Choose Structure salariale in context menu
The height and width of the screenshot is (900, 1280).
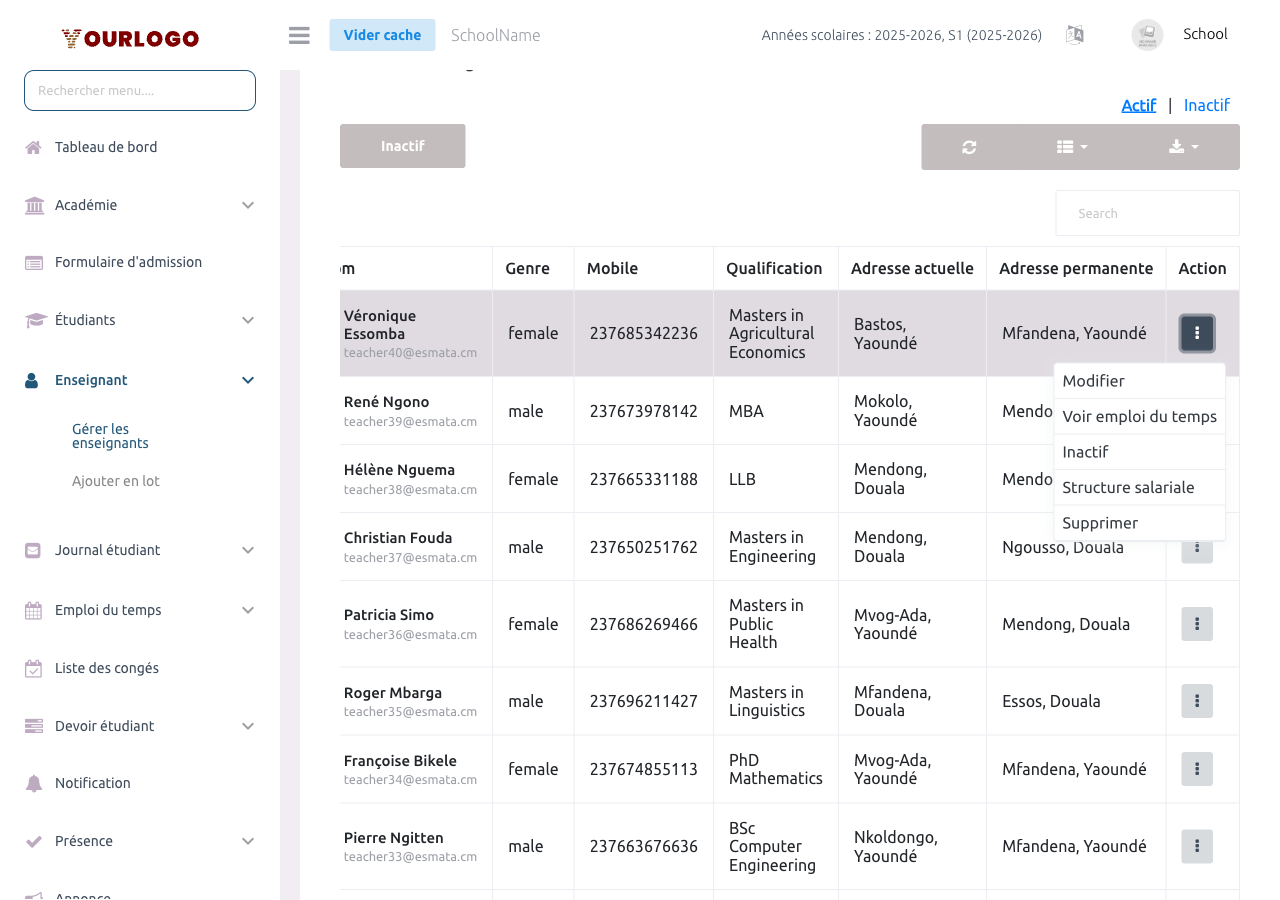(x=1128, y=487)
